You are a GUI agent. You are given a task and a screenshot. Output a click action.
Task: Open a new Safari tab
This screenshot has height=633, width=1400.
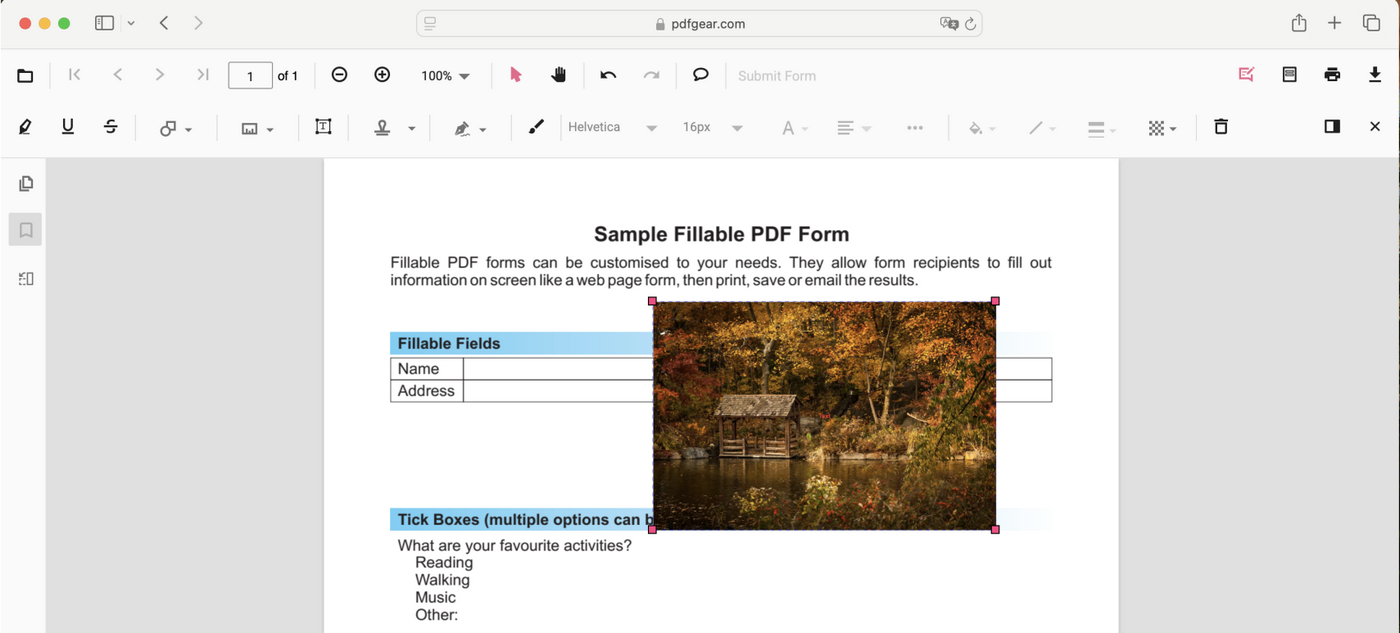tap(1334, 23)
